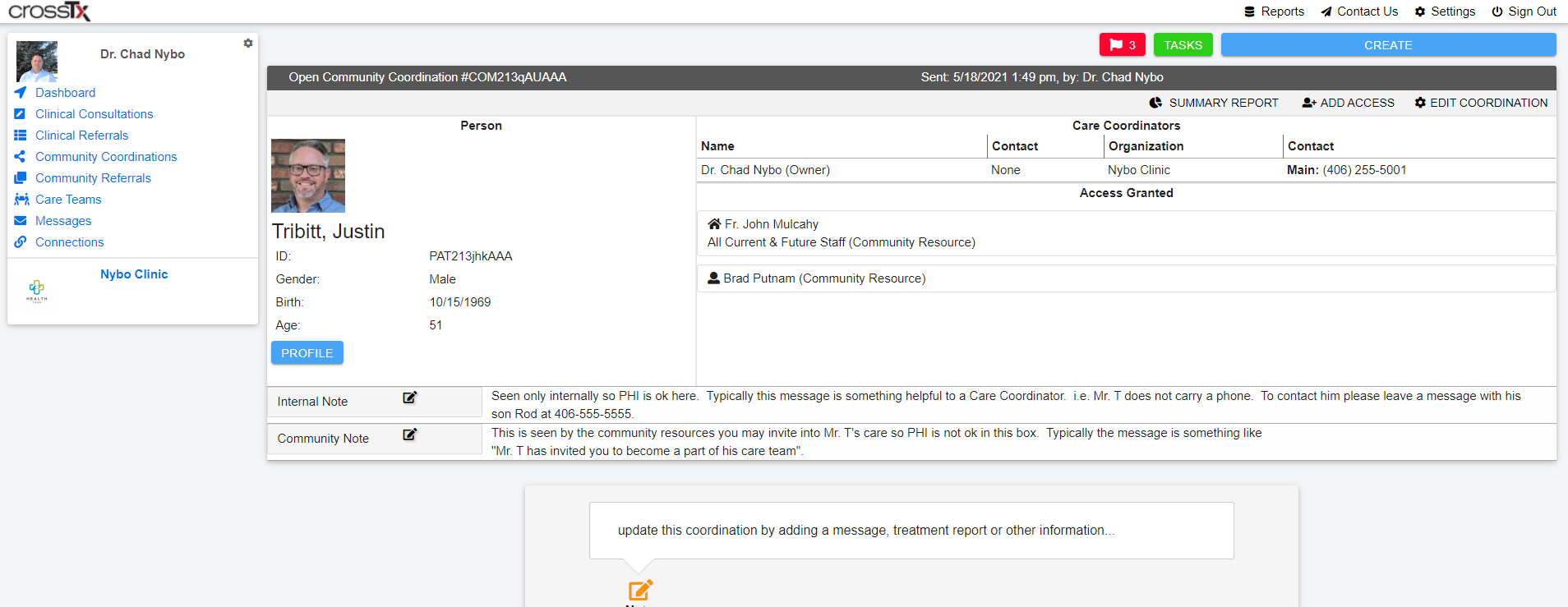The image size is (1568, 607).
Task: Click the Add Access user-plus icon
Action: (1309, 103)
